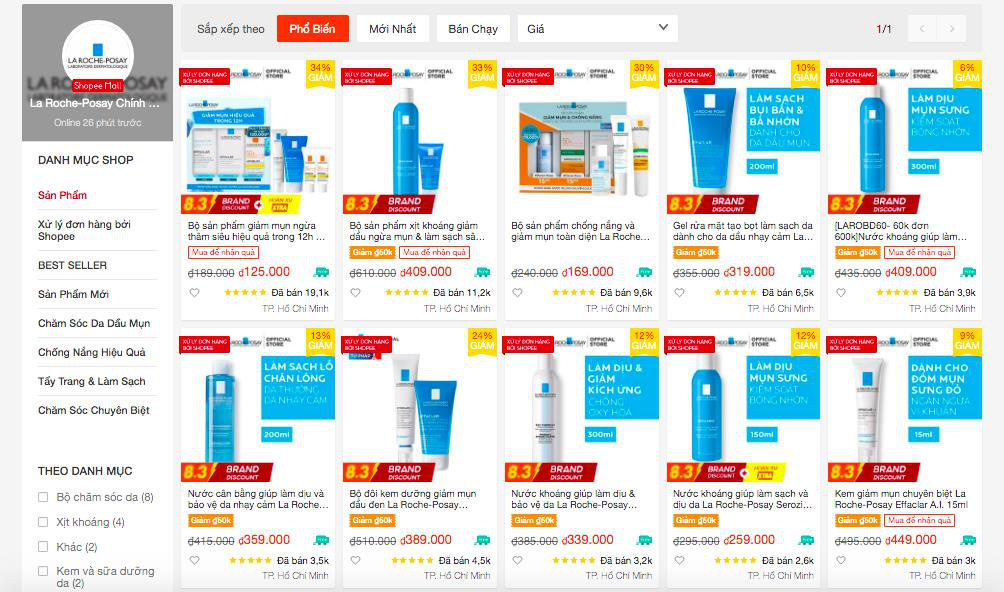Open the Giá price sort dropdown

(597, 29)
